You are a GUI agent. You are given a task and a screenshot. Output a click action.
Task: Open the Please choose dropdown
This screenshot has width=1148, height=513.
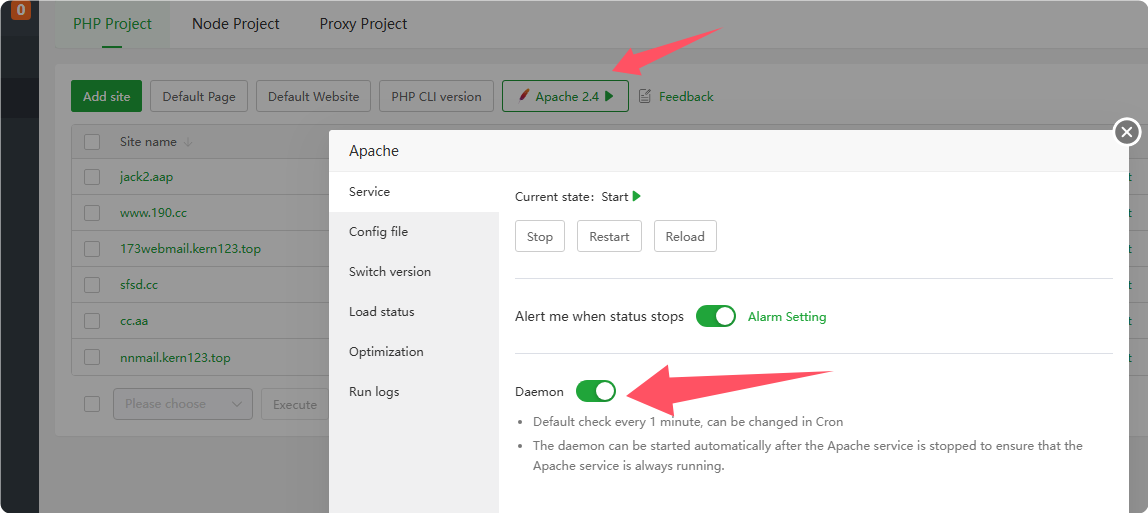182,404
